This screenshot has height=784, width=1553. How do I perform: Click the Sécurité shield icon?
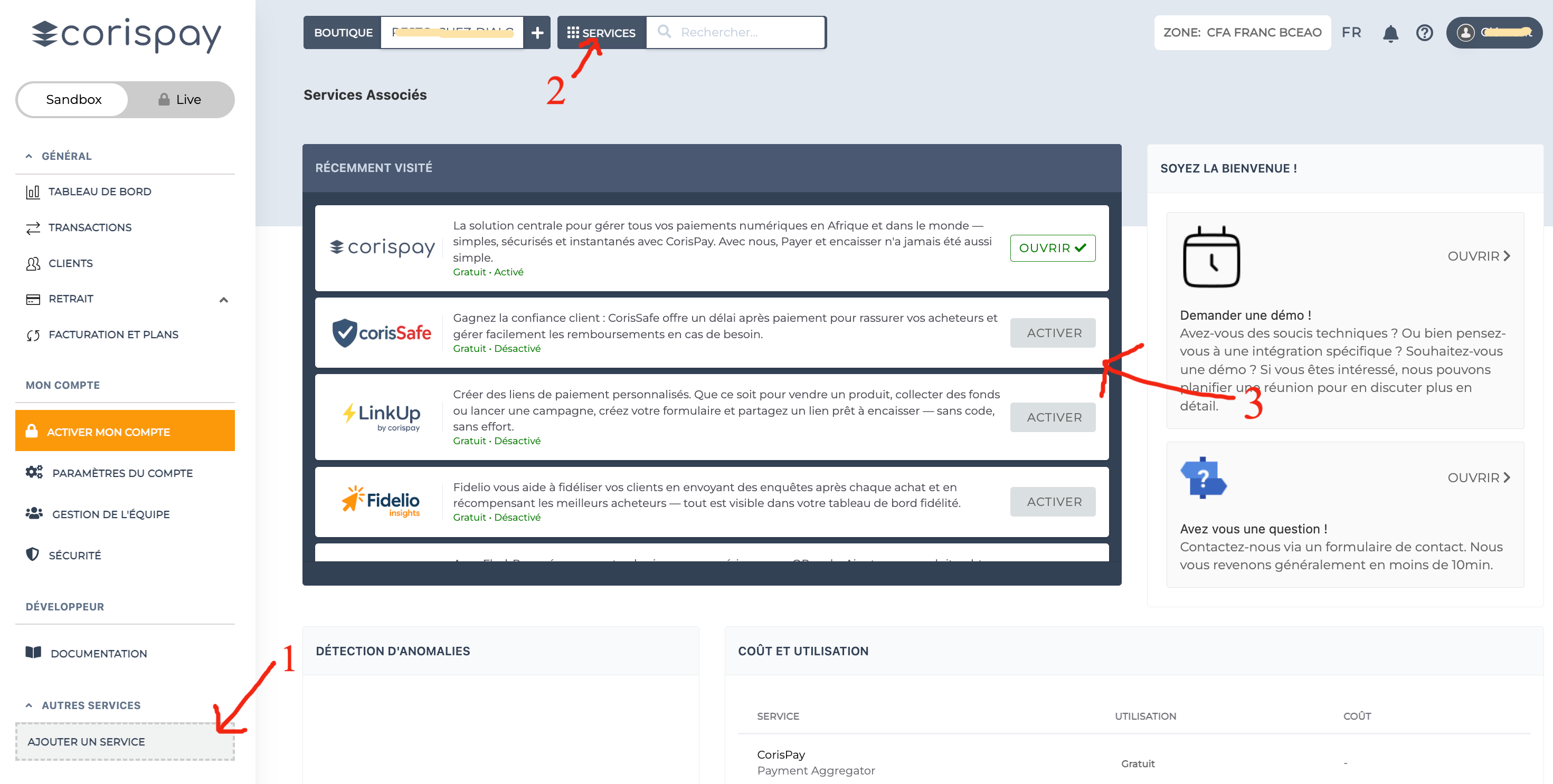(33, 554)
